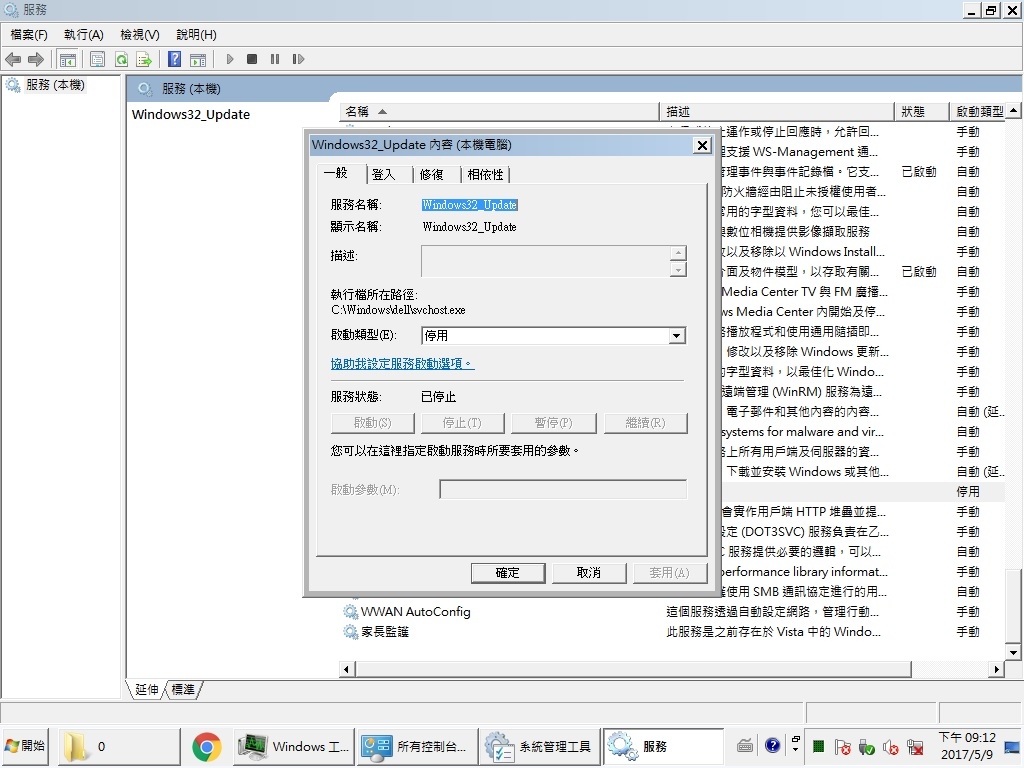
Task: Click the gear icon beside WWAN AutoConfig
Action: point(351,612)
